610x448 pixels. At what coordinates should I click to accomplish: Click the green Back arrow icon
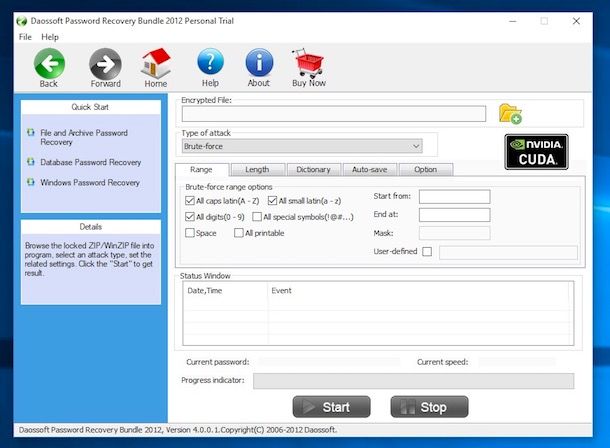[x=49, y=63]
